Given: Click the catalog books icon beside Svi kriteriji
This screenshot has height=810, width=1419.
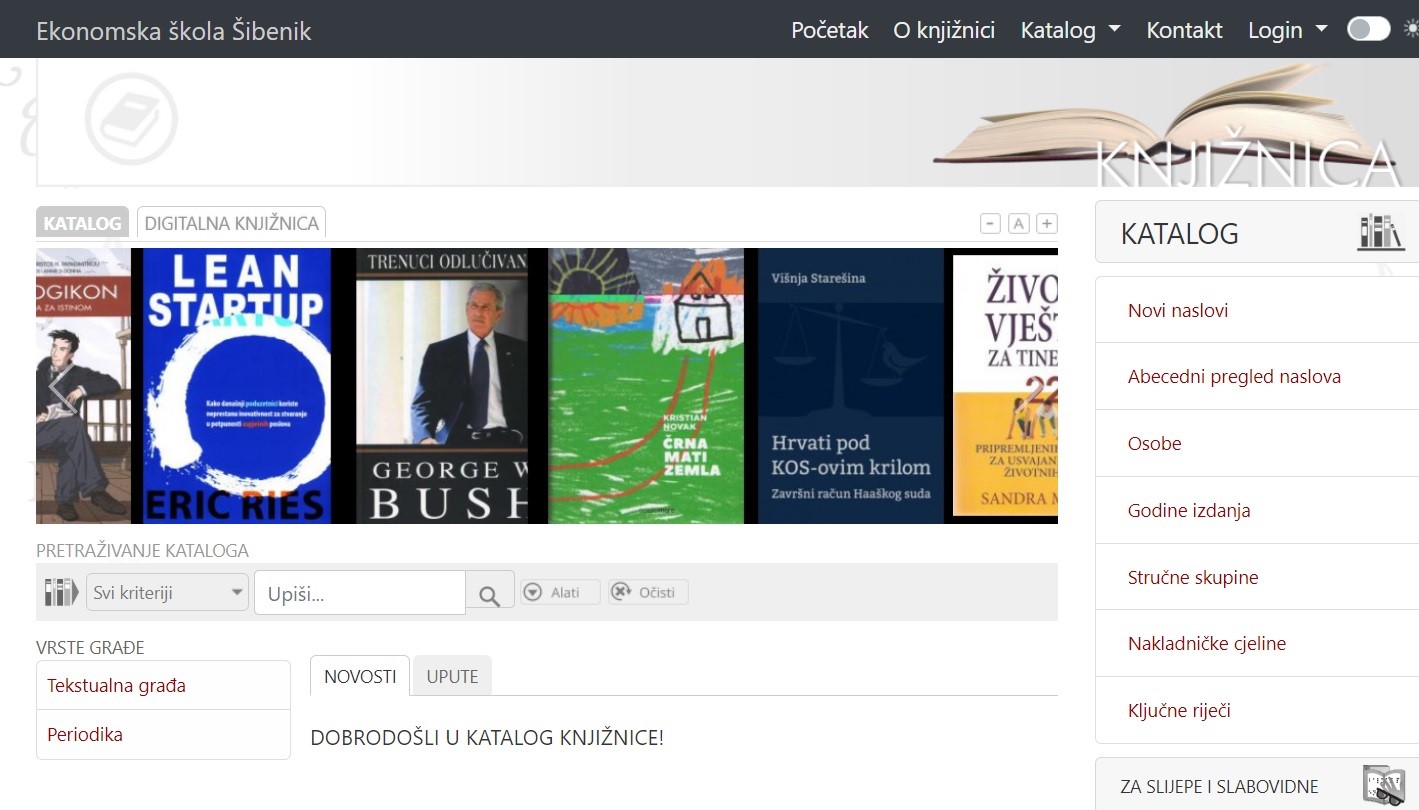Looking at the screenshot, I should (61, 592).
